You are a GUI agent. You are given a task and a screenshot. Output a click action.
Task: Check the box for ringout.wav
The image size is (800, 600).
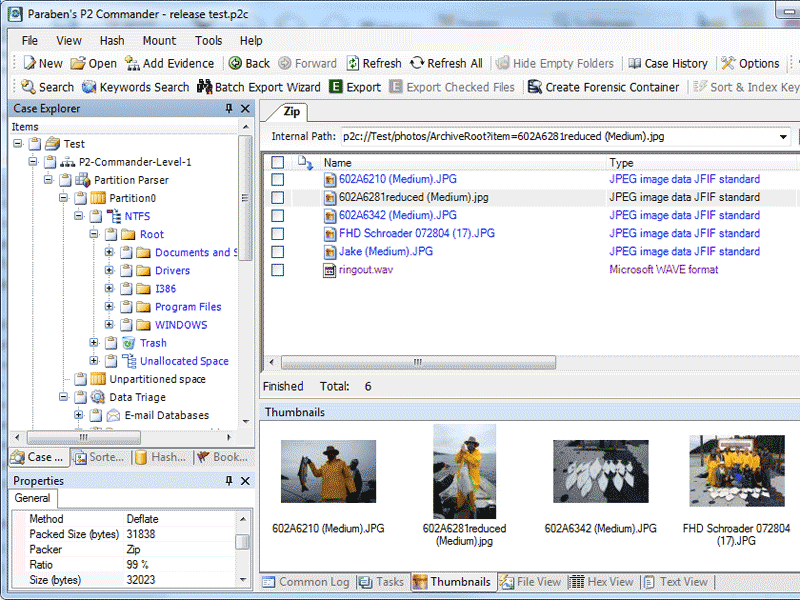point(278,270)
